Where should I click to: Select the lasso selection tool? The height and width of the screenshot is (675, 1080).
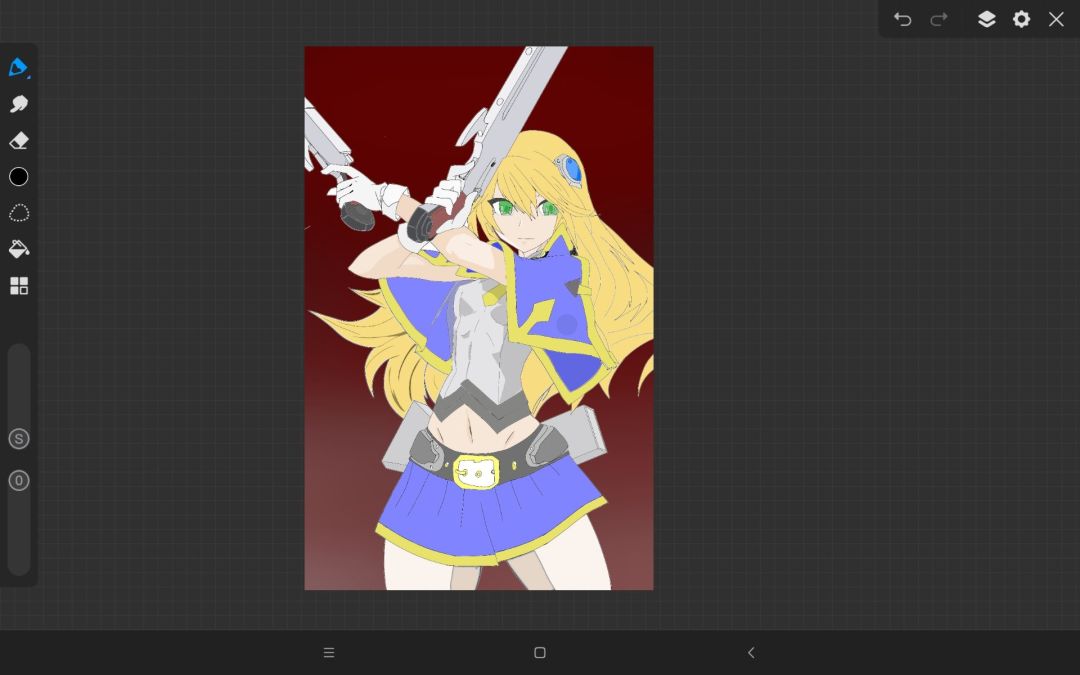click(x=19, y=213)
